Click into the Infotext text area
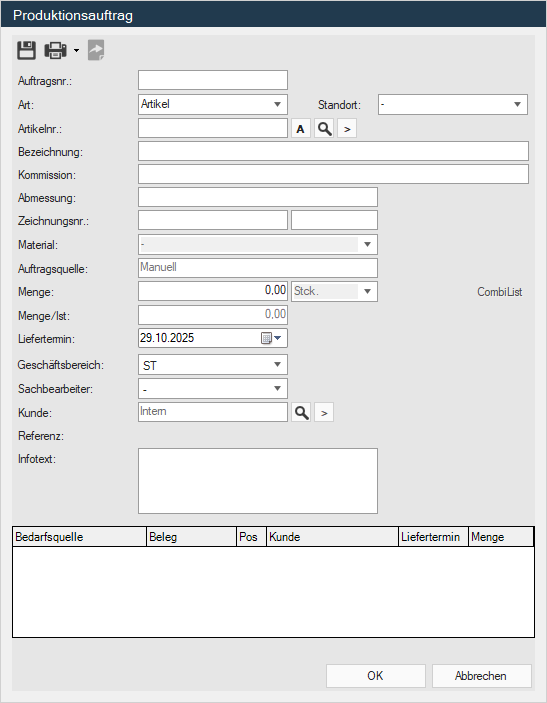This screenshot has width=547, height=703. pos(258,481)
